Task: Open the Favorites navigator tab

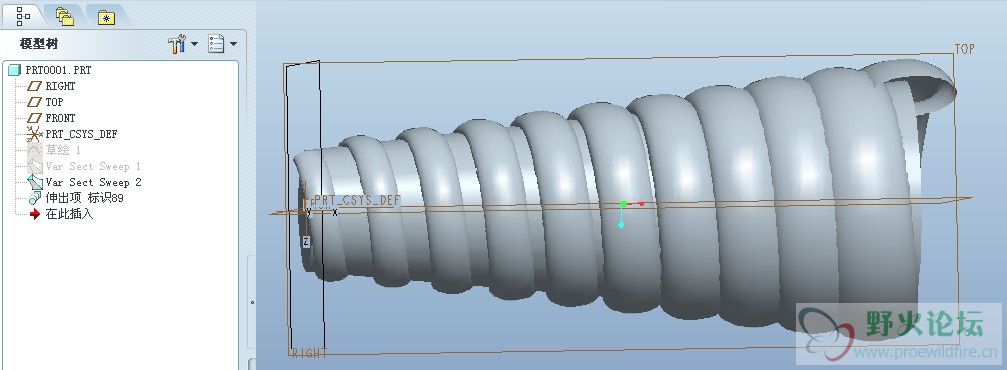Action: (107, 17)
